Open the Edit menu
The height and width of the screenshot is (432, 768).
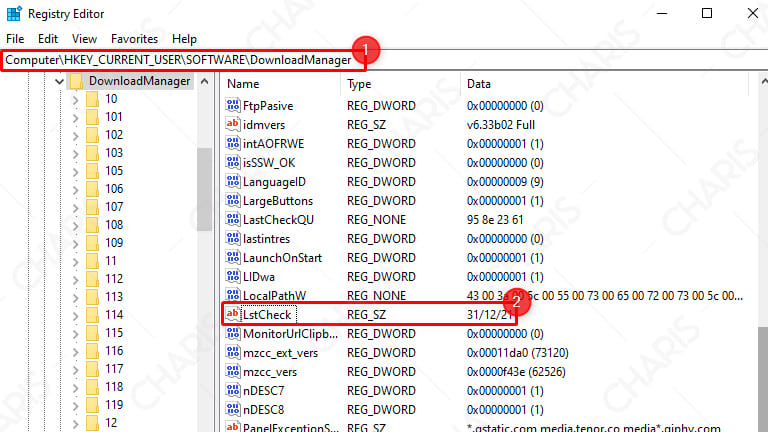48,39
